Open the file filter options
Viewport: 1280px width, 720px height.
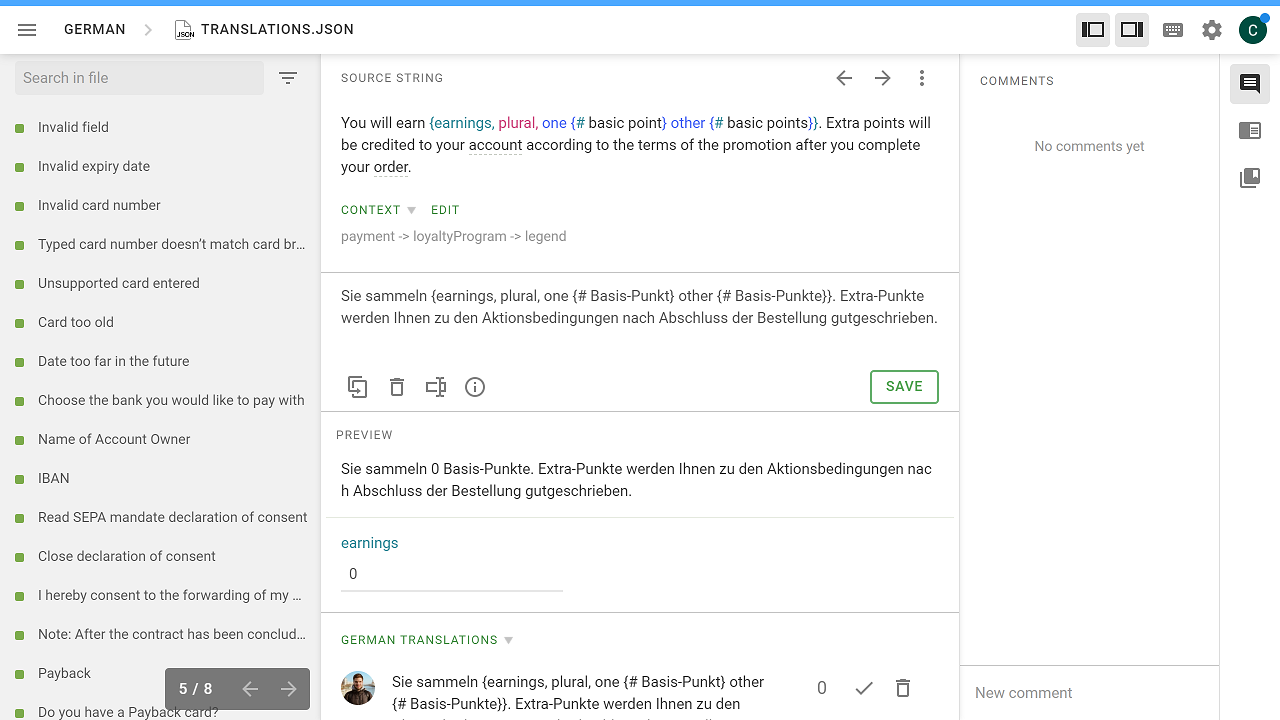(288, 78)
